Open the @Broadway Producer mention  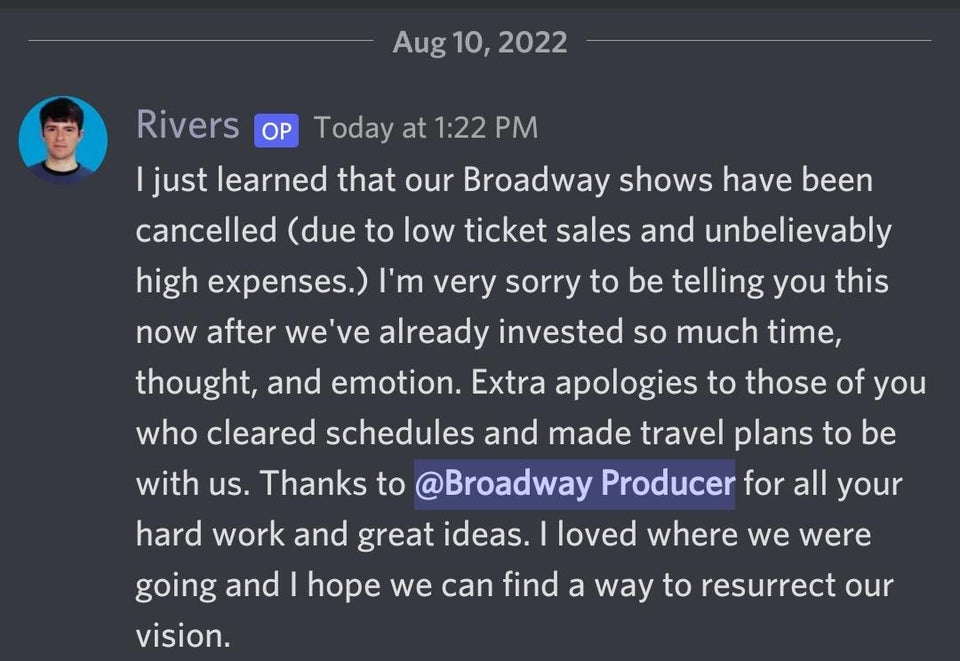tap(575, 484)
